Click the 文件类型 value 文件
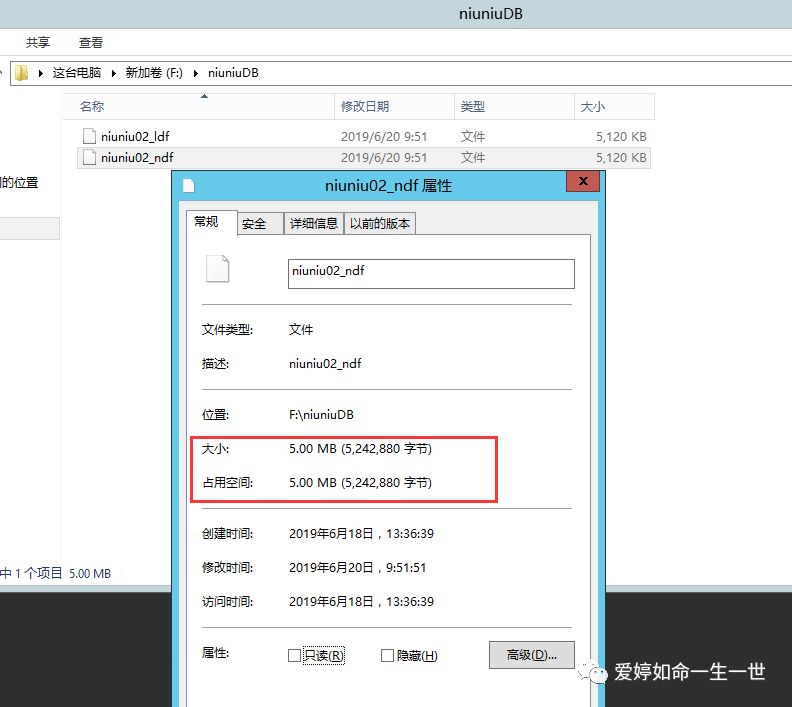This screenshot has height=707, width=792. tap(301, 330)
